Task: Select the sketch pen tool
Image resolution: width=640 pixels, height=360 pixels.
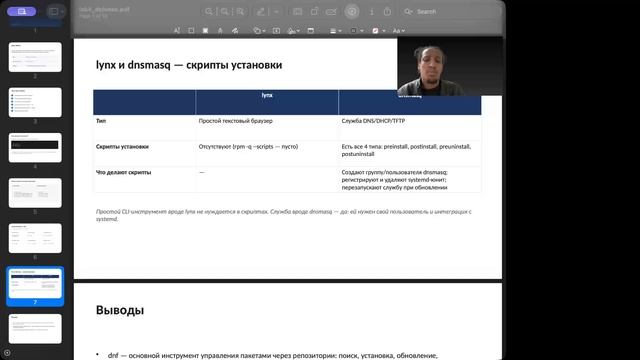Action: coord(220,31)
